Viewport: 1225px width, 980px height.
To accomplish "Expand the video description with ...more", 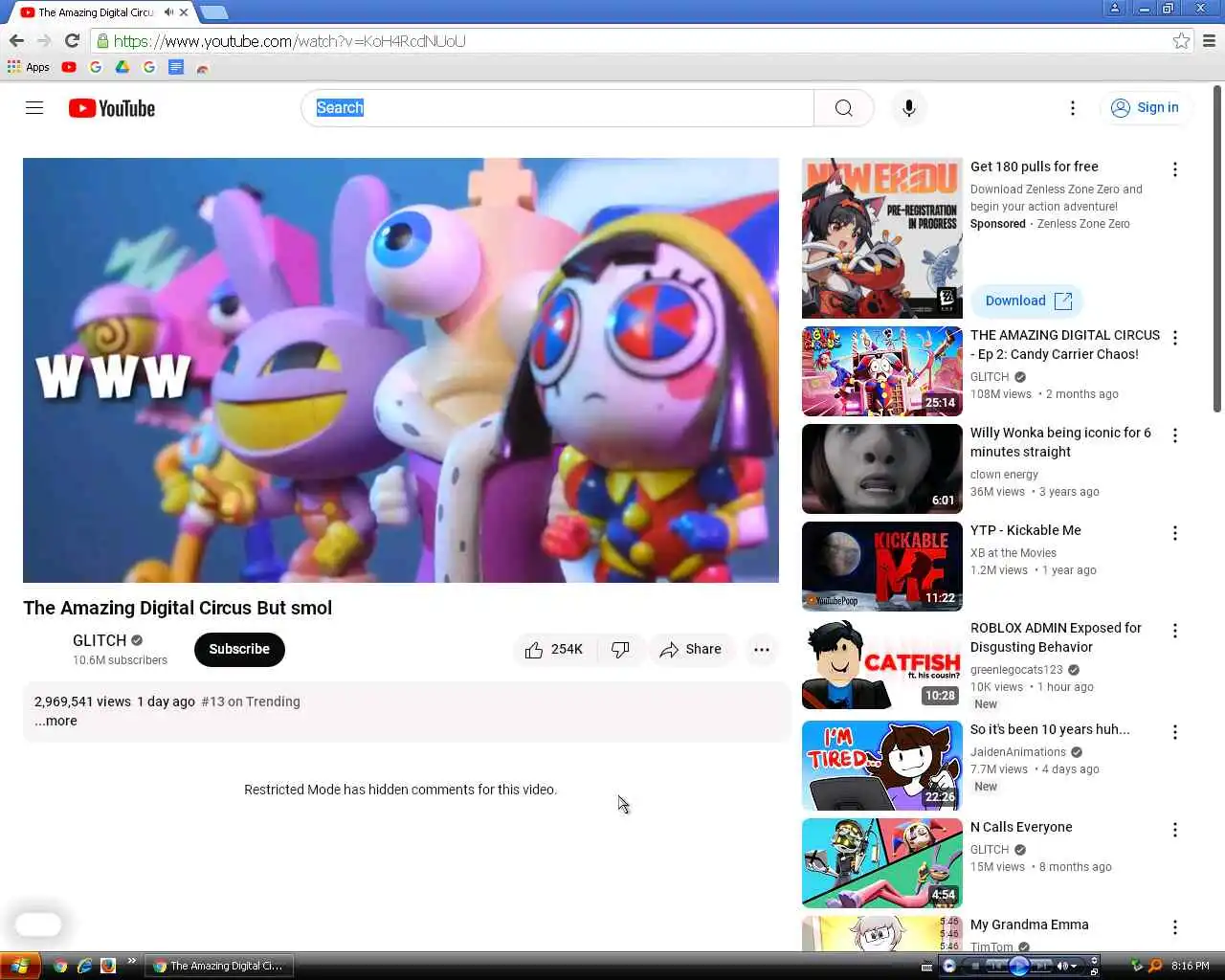I will (56, 721).
